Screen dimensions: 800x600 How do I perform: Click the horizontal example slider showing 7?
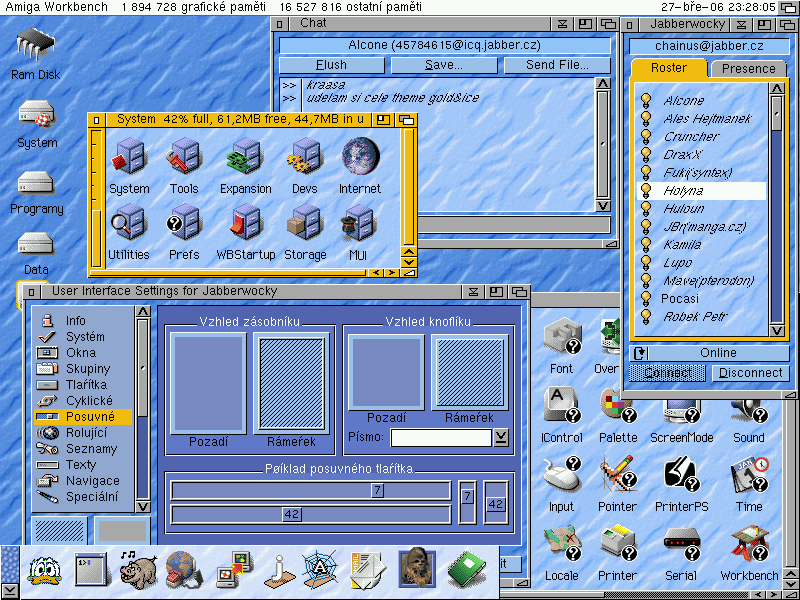pos(311,491)
